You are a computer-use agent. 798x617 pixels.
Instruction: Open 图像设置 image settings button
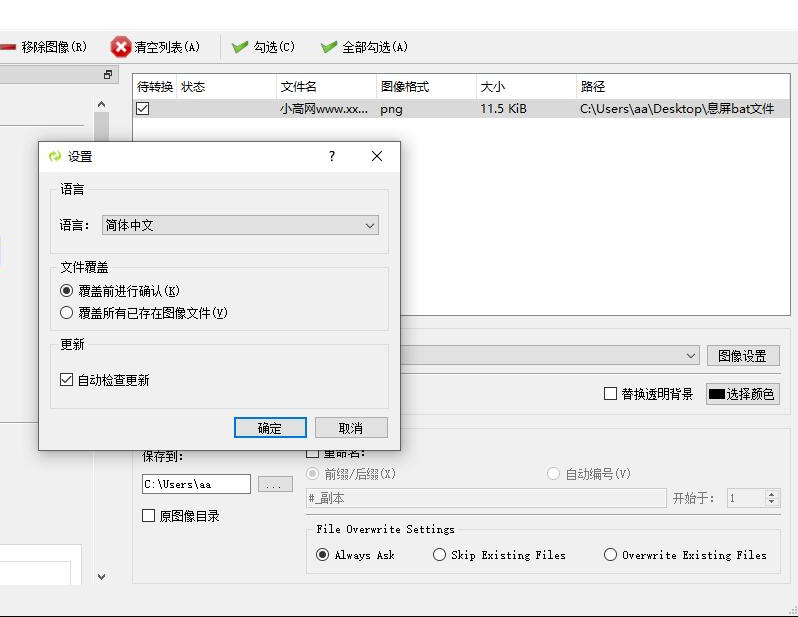tap(743, 356)
